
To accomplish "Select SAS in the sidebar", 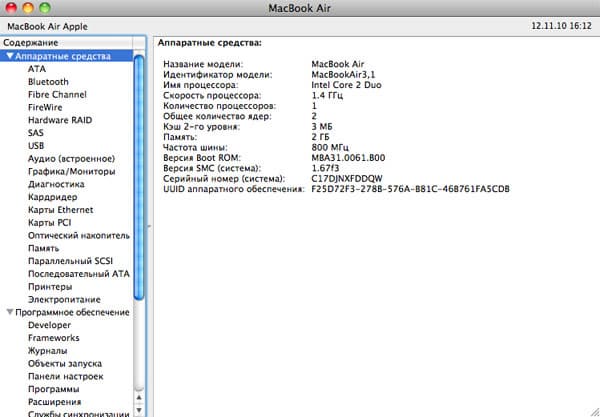I will click(x=36, y=133).
